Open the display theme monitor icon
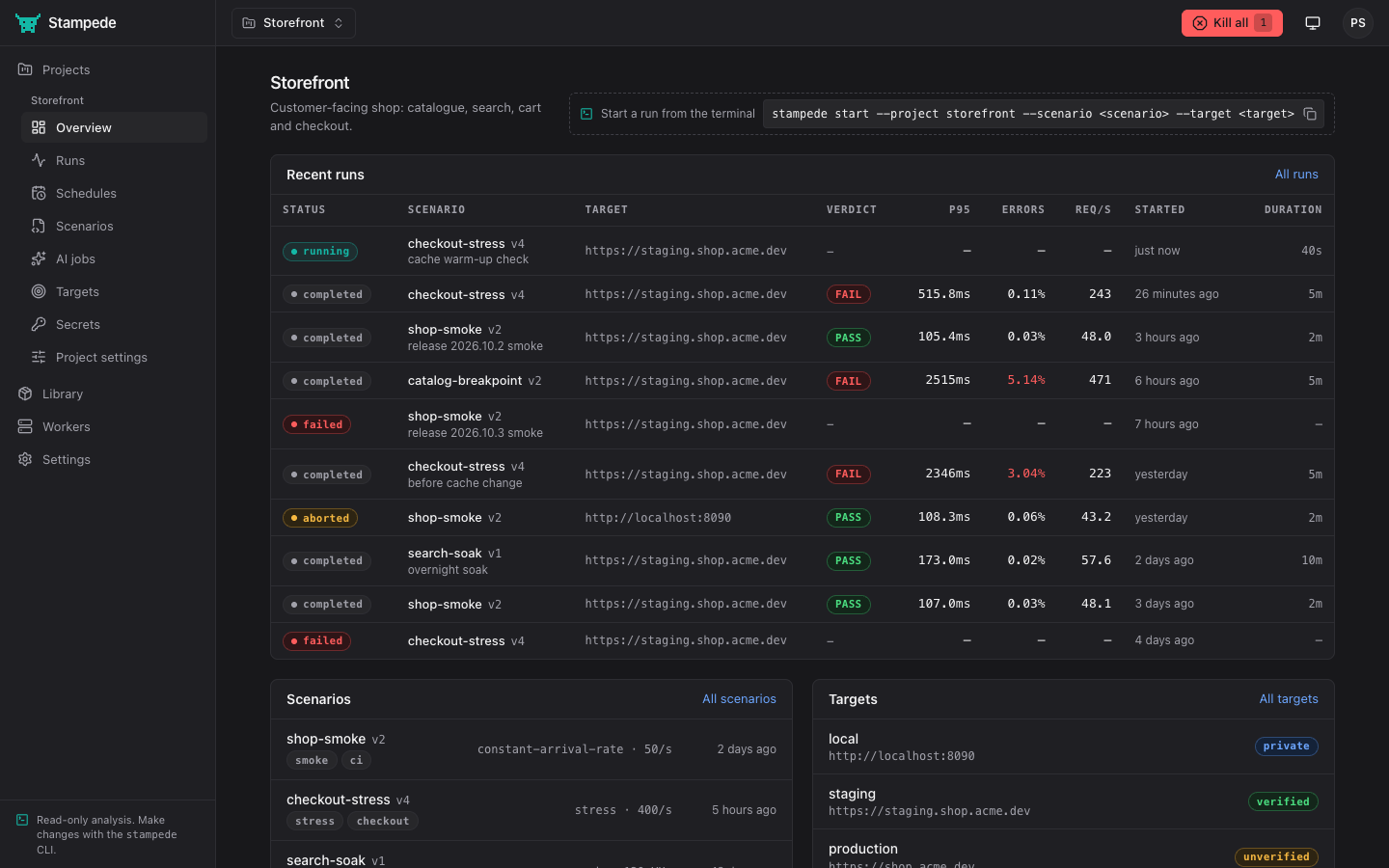The image size is (1389, 868). pyautogui.click(x=1313, y=23)
